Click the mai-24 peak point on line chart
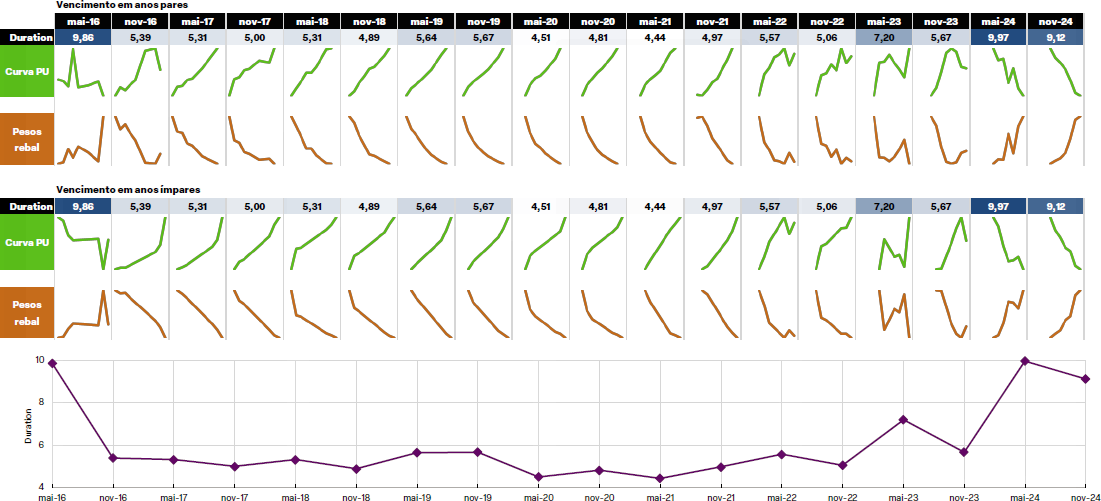 coord(1025,361)
